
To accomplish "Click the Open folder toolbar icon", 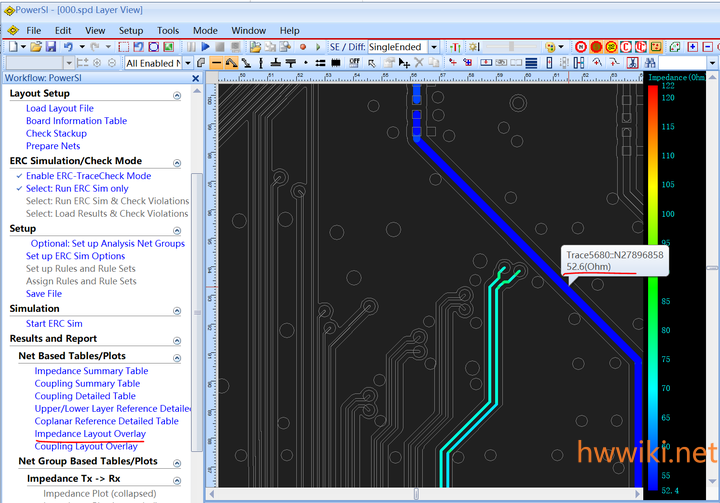I will (36, 47).
